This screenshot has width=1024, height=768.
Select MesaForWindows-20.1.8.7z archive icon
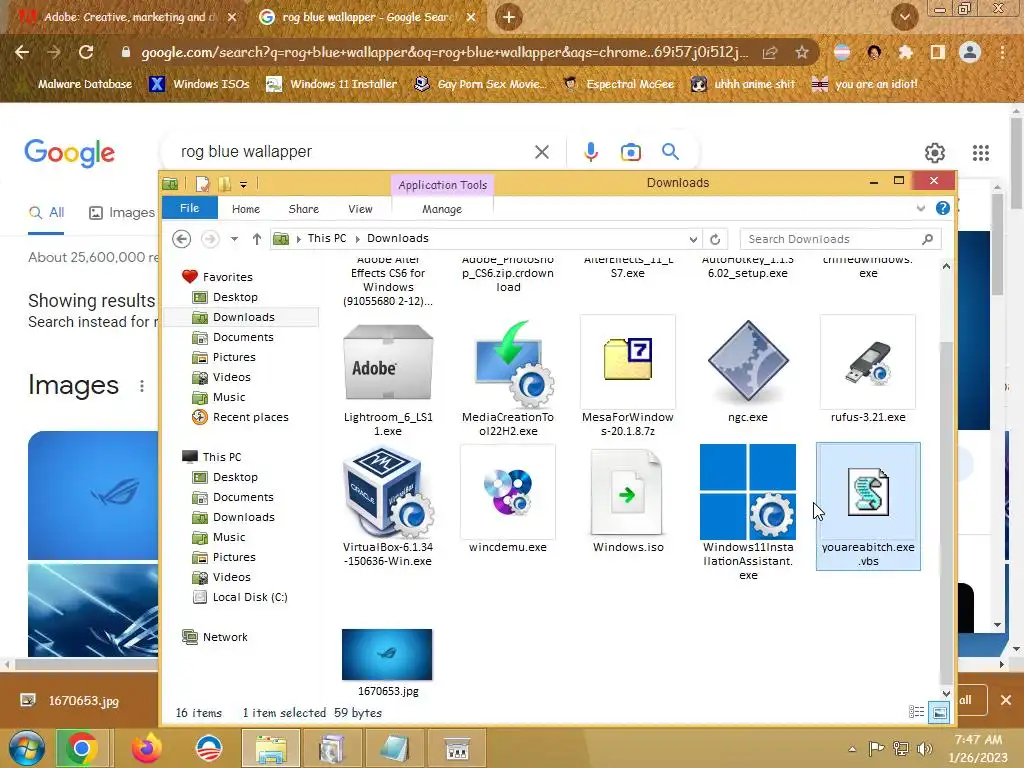(628, 360)
